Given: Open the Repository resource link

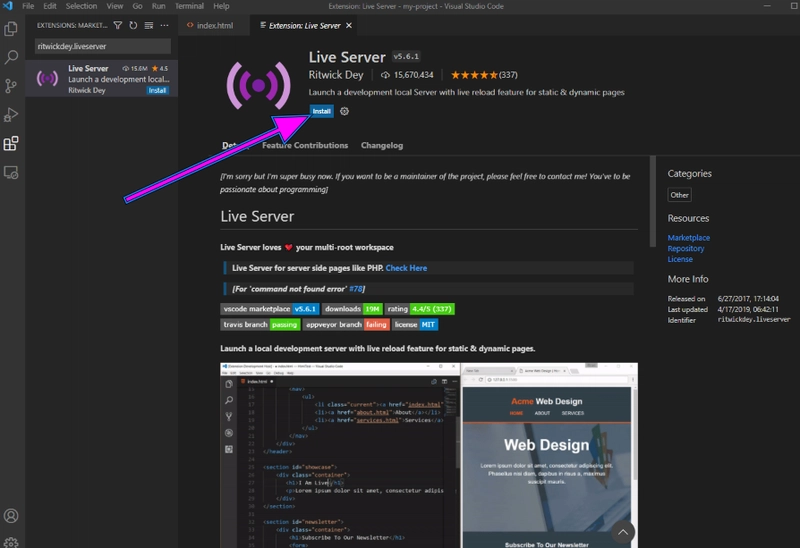Looking at the screenshot, I should click(x=686, y=248).
